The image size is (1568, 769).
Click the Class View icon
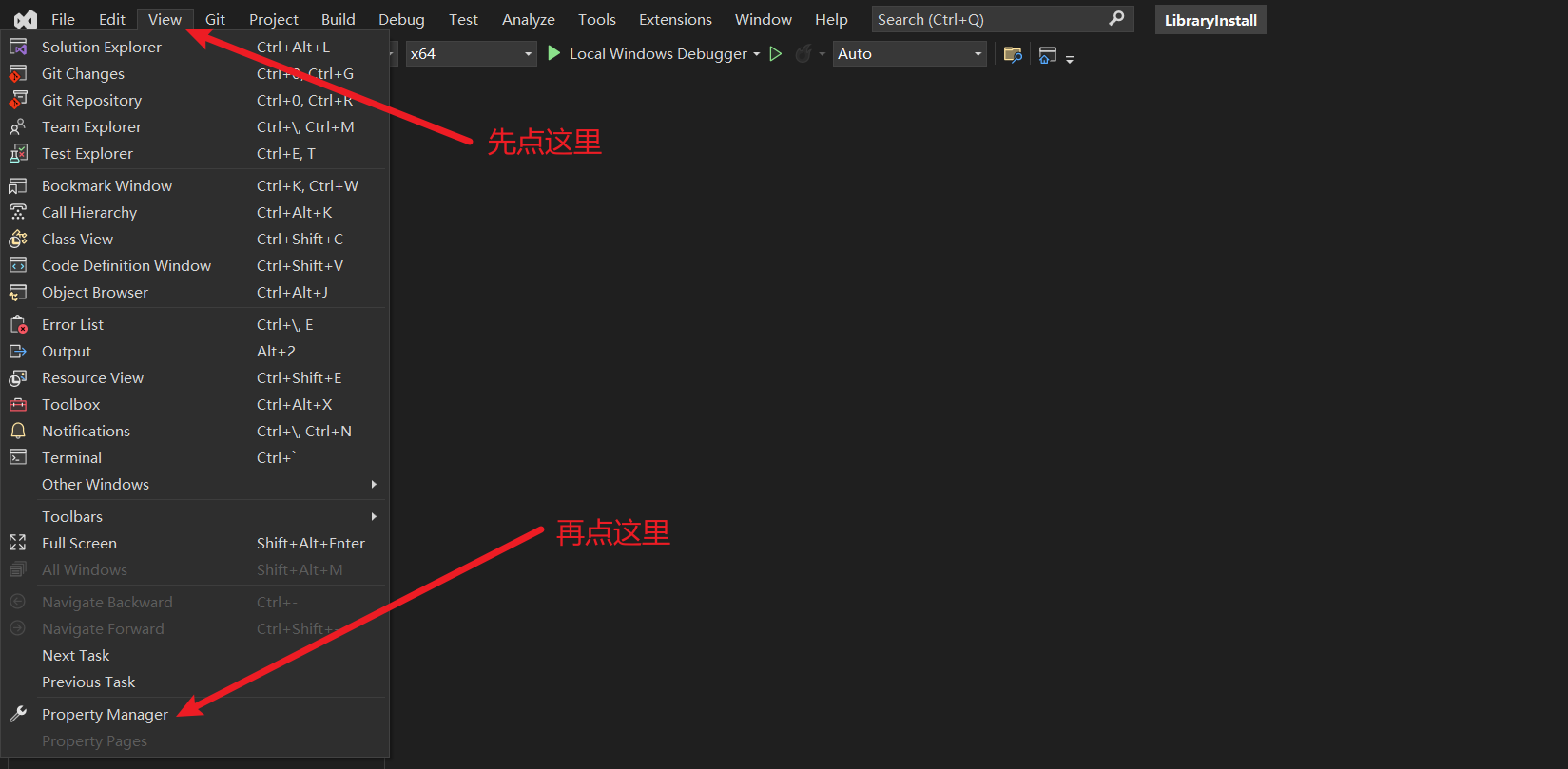point(18,239)
